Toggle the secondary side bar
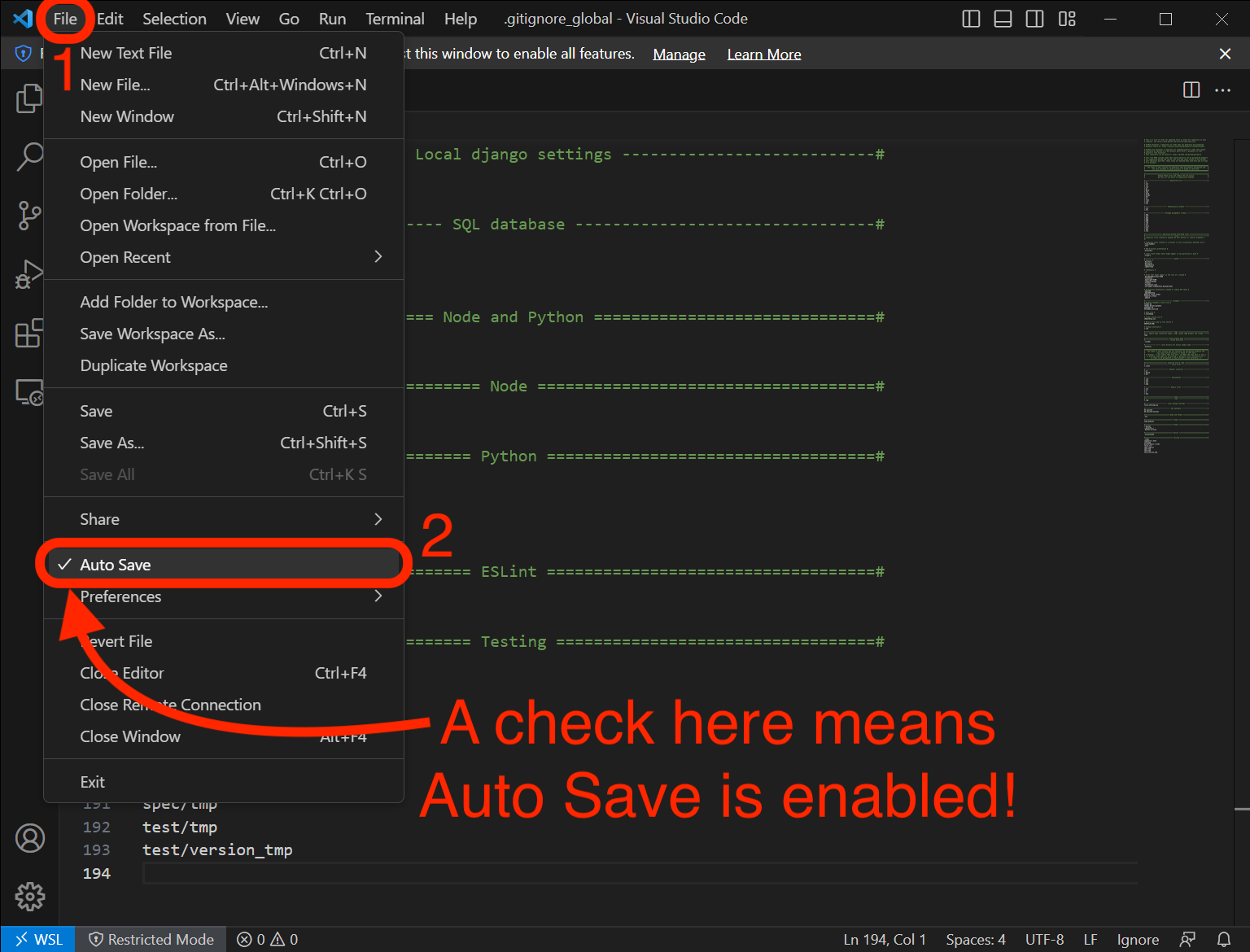 point(1034,18)
